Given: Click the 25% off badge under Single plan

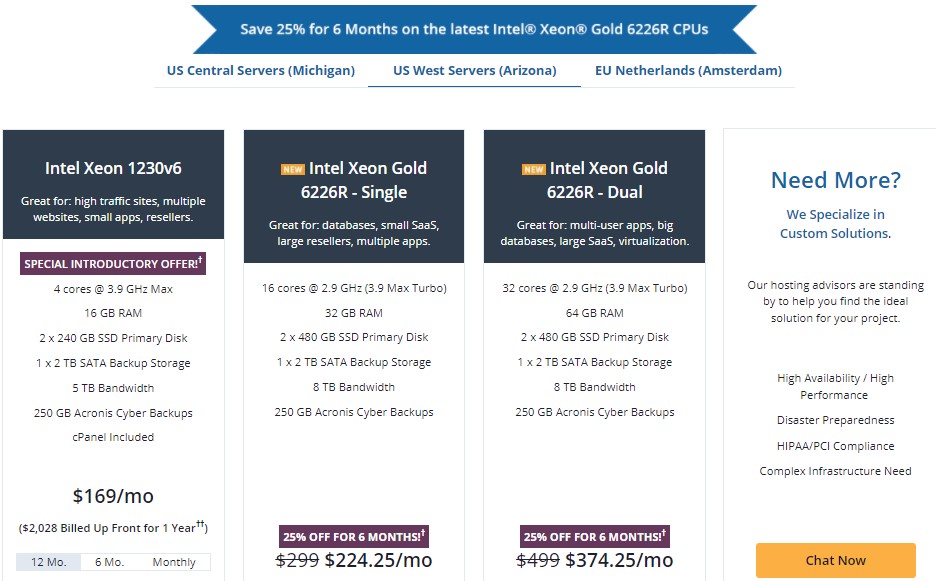Looking at the screenshot, I should (354, 536).
